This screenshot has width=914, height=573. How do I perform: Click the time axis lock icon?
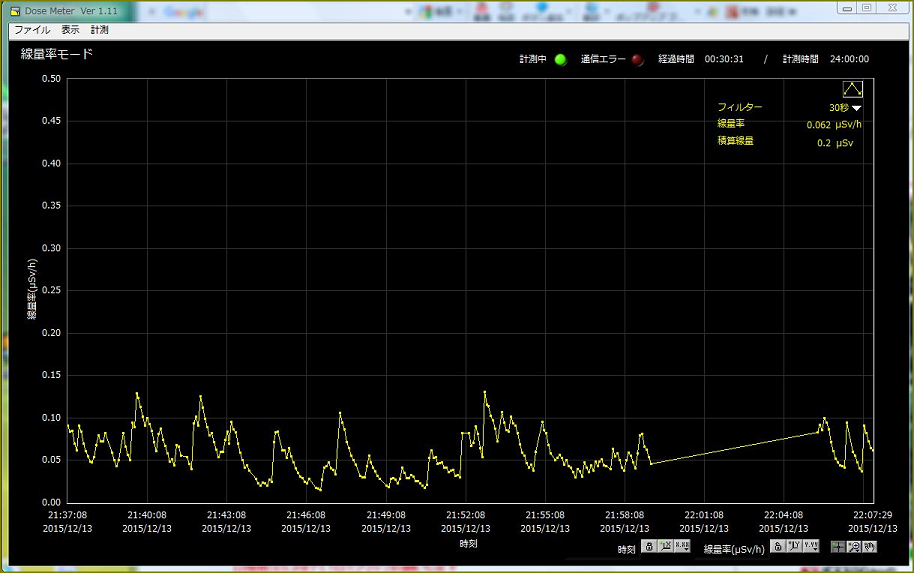(x=649, y=546)
